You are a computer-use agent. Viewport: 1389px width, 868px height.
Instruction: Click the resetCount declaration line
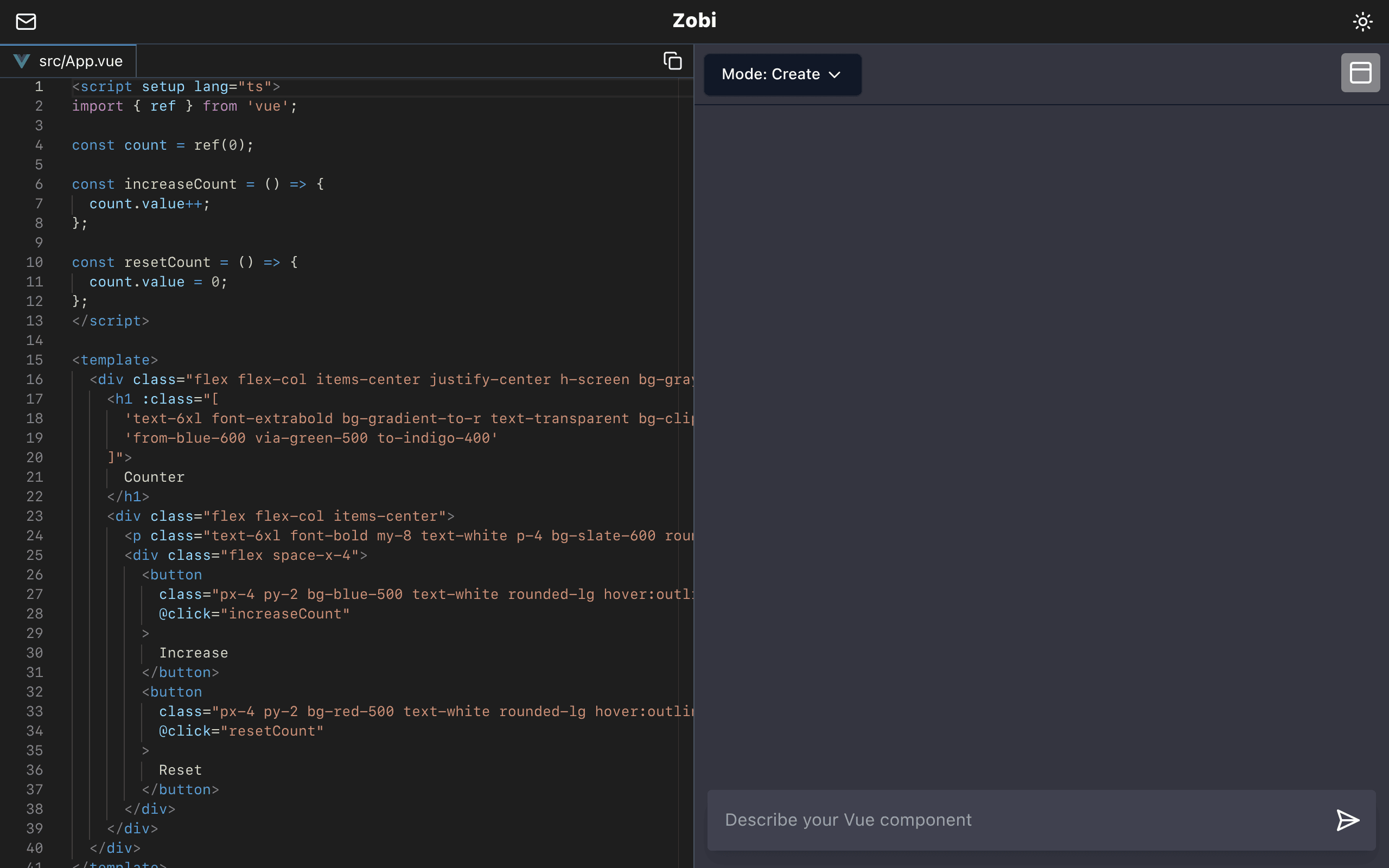[185, 263]
